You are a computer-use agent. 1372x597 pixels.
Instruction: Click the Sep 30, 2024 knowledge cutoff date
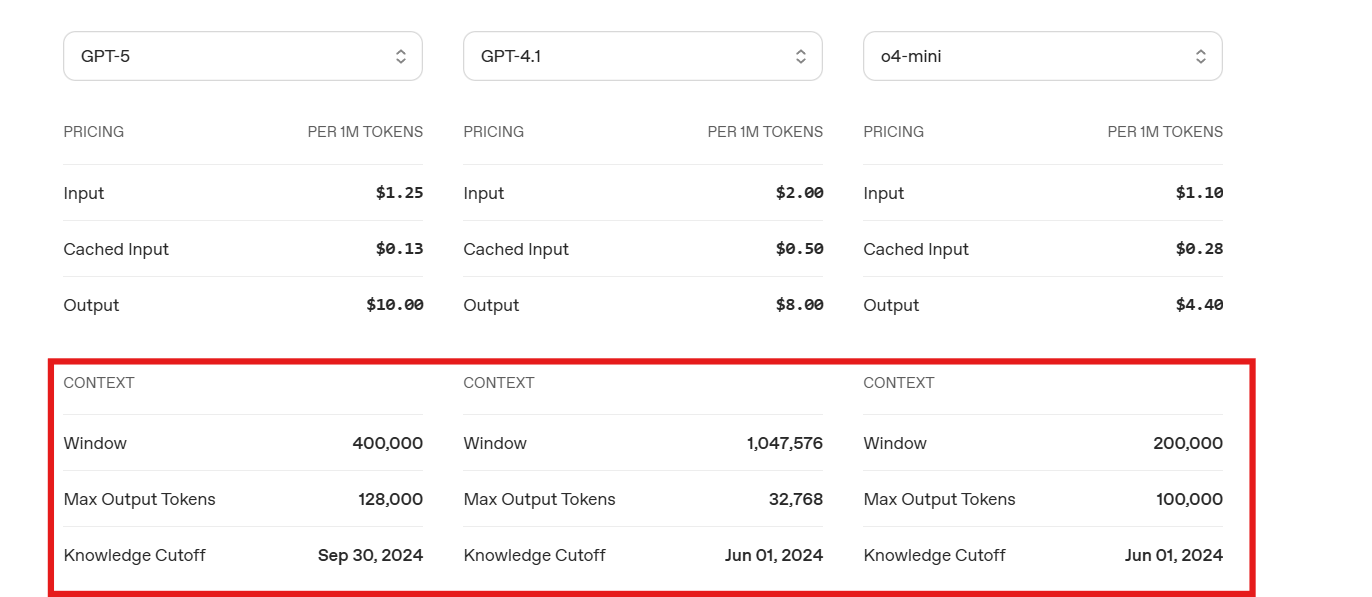[x=370, y=555]
